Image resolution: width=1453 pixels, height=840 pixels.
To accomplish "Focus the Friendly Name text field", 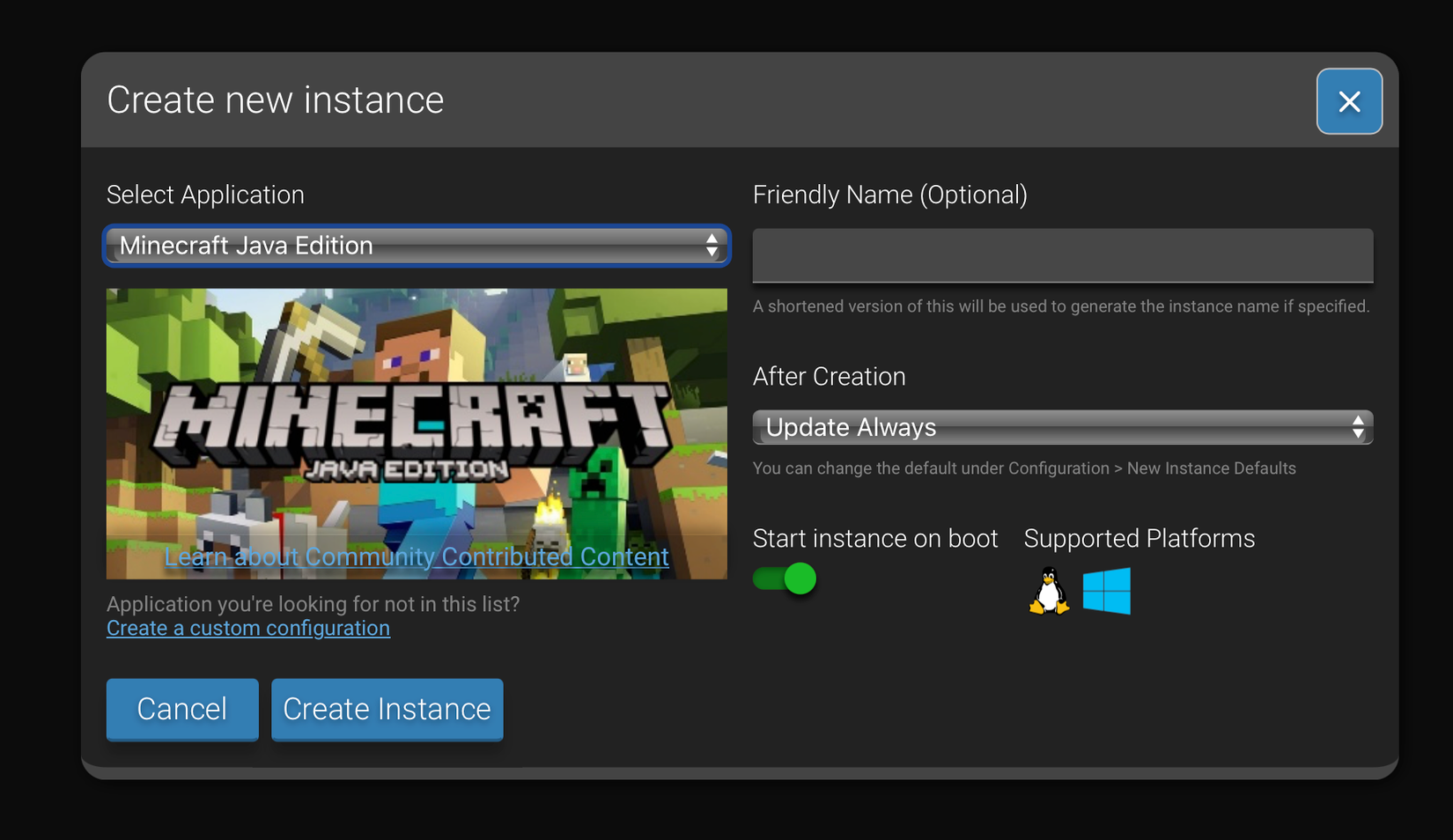I will 1062,256.
